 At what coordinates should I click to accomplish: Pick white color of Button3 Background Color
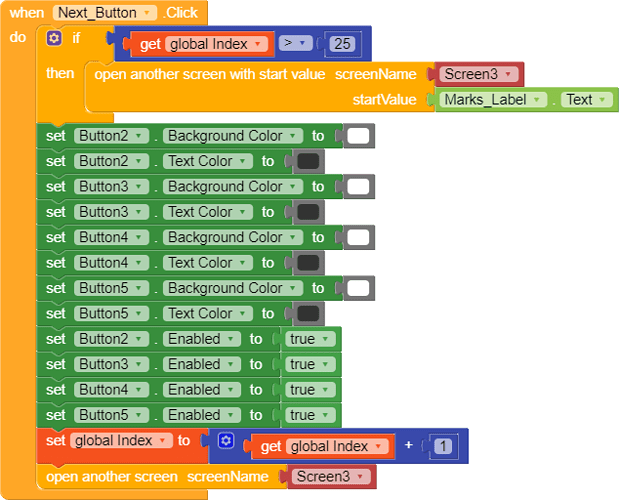(358, 186)
